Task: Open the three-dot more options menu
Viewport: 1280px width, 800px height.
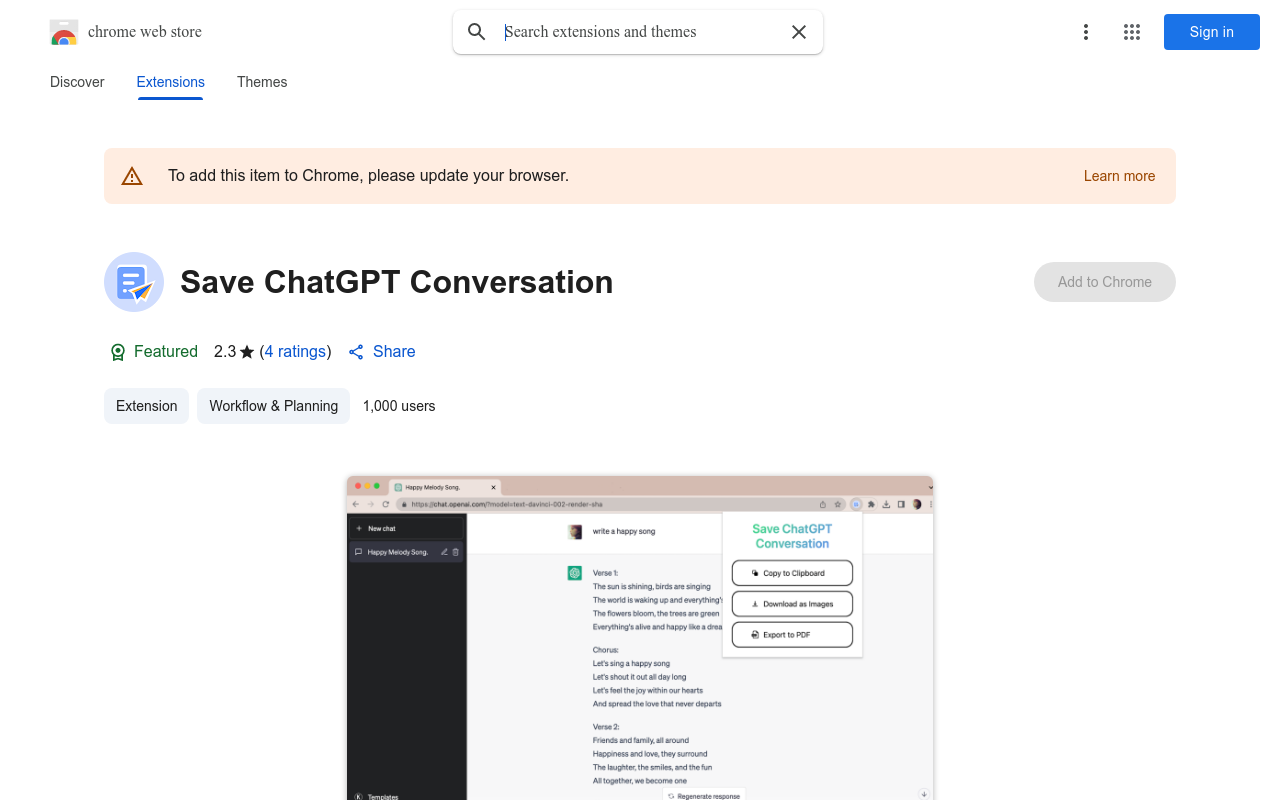Action: click(x=1086, y=32)
